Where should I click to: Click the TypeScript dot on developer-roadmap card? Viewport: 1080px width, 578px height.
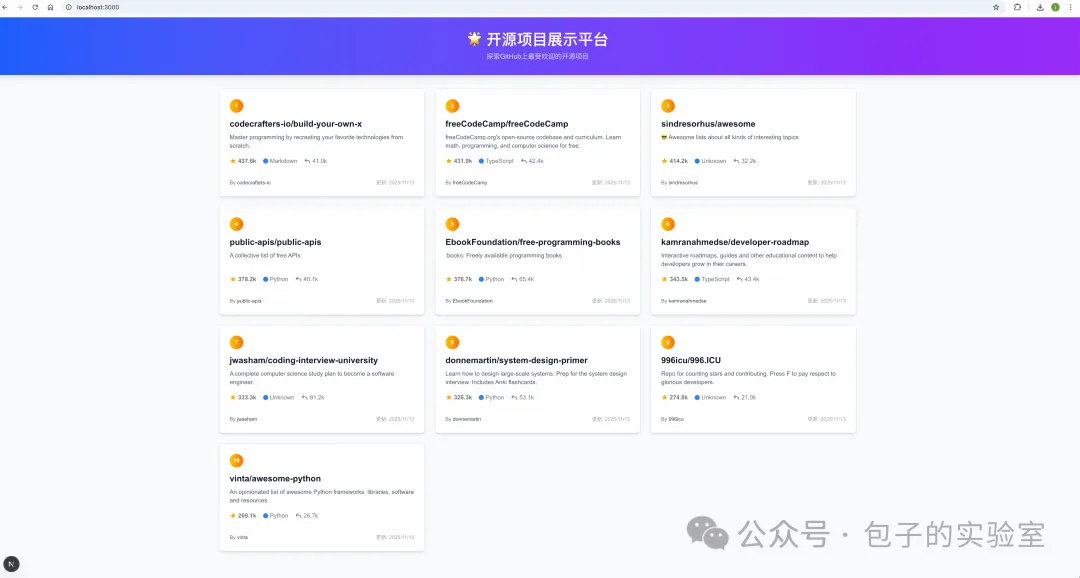(697, 280)
